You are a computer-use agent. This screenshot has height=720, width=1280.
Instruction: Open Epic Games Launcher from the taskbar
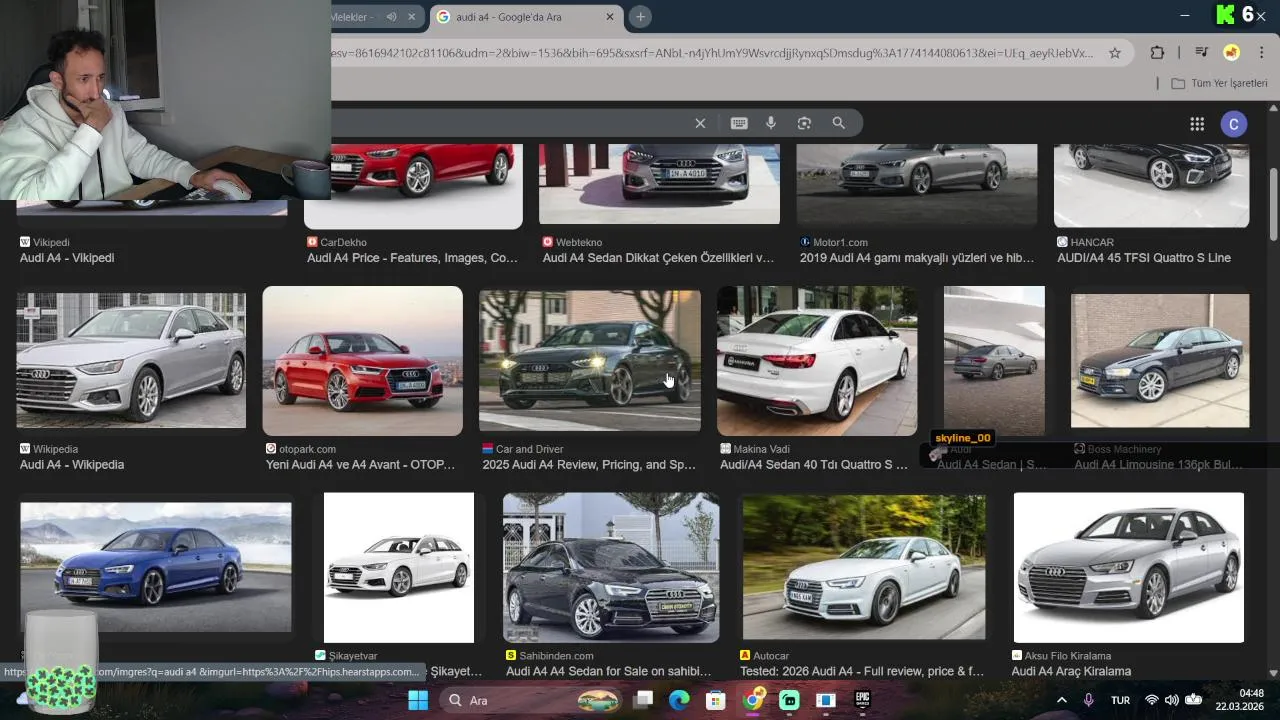pos(862,700)
